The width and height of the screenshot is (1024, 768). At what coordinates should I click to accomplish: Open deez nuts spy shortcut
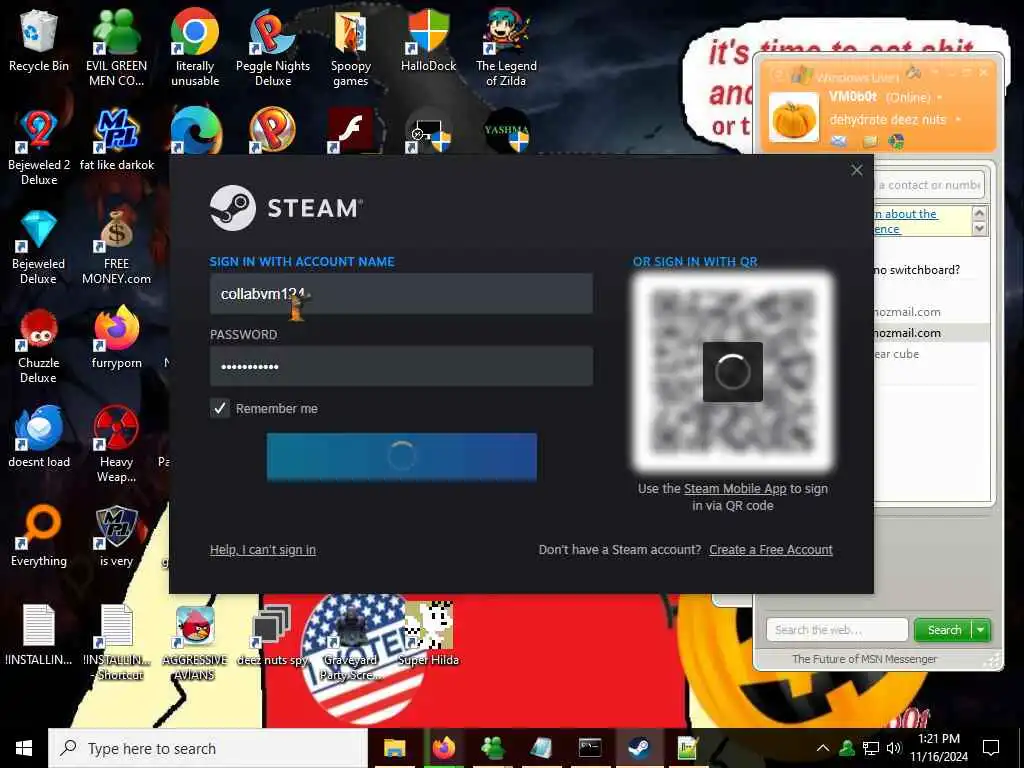tap(272, 635)
